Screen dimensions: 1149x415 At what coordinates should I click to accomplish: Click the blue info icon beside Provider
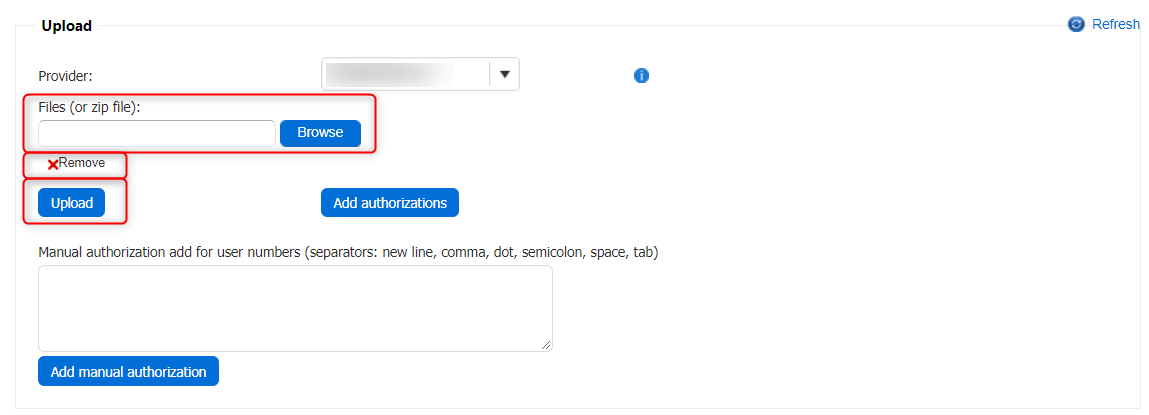point(642,75)
